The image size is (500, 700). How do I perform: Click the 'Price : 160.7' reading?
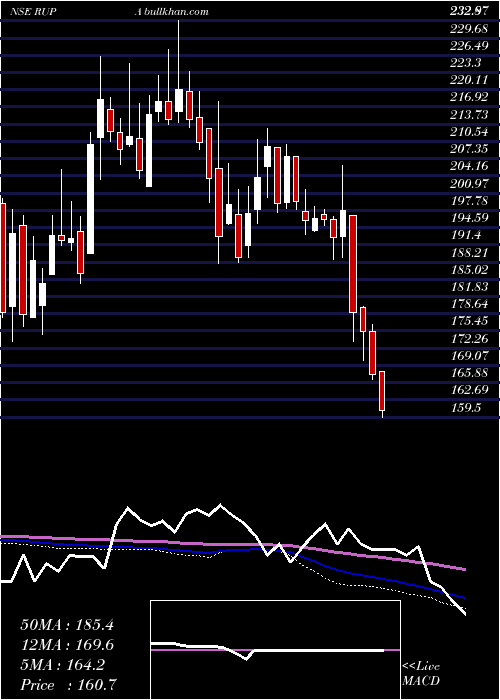pos(67,685)
